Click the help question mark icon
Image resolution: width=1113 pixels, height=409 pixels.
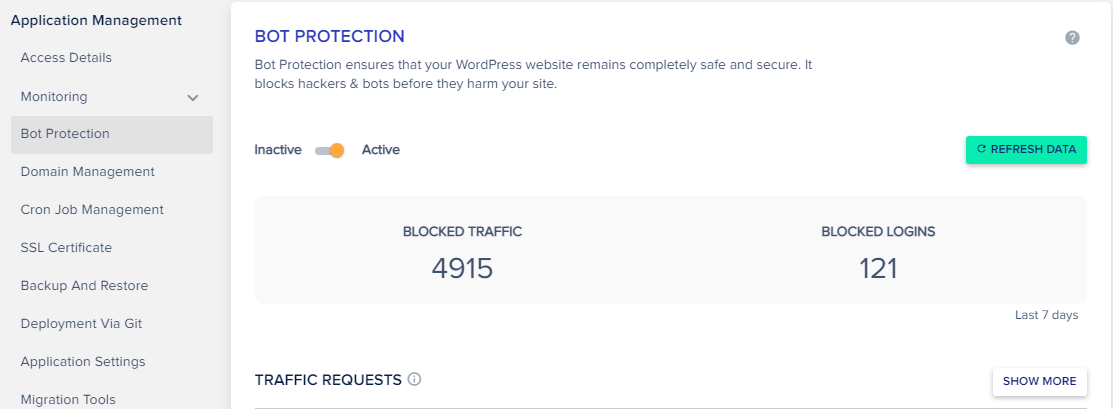point(1072,38)
